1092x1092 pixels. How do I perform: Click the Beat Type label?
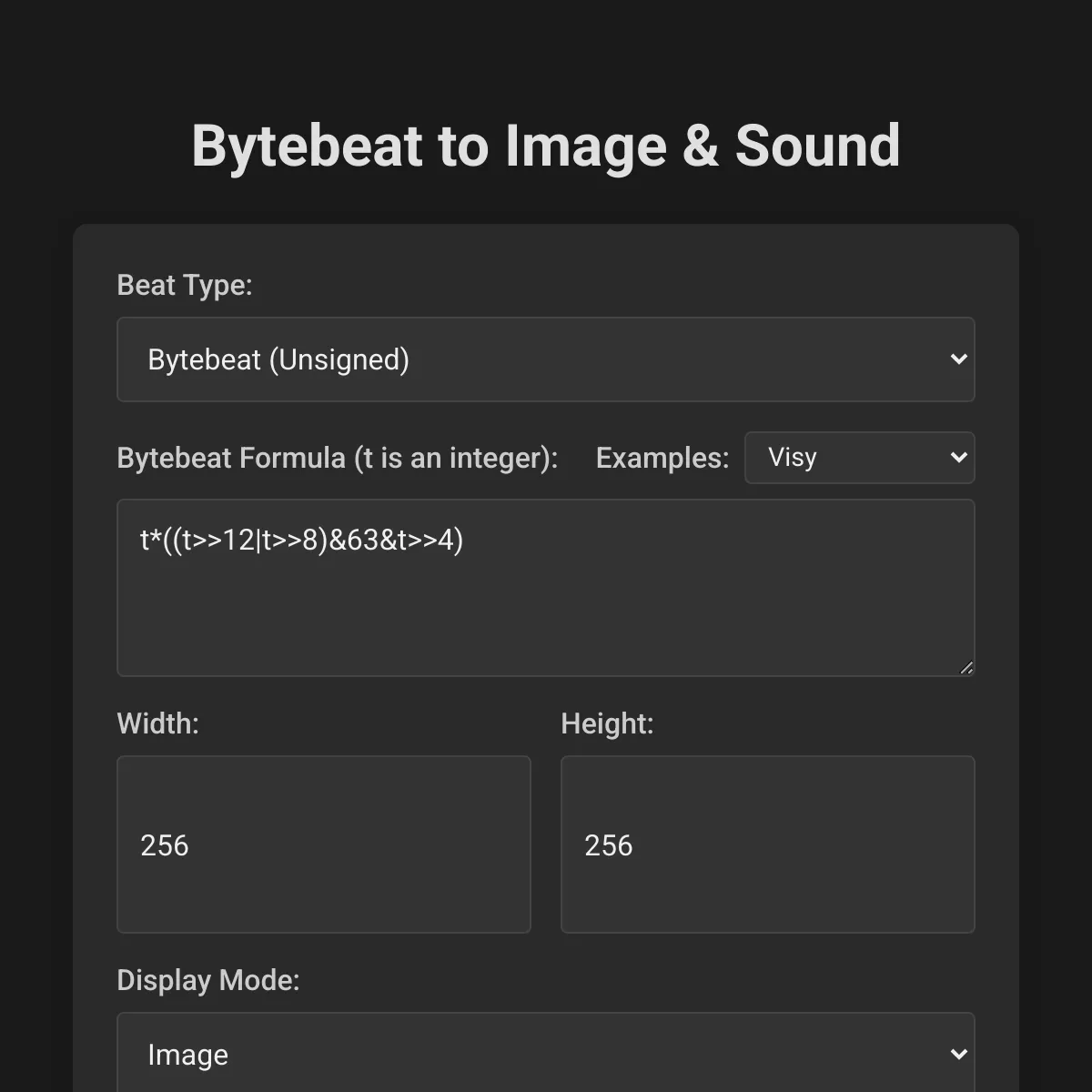click(185, 285)
